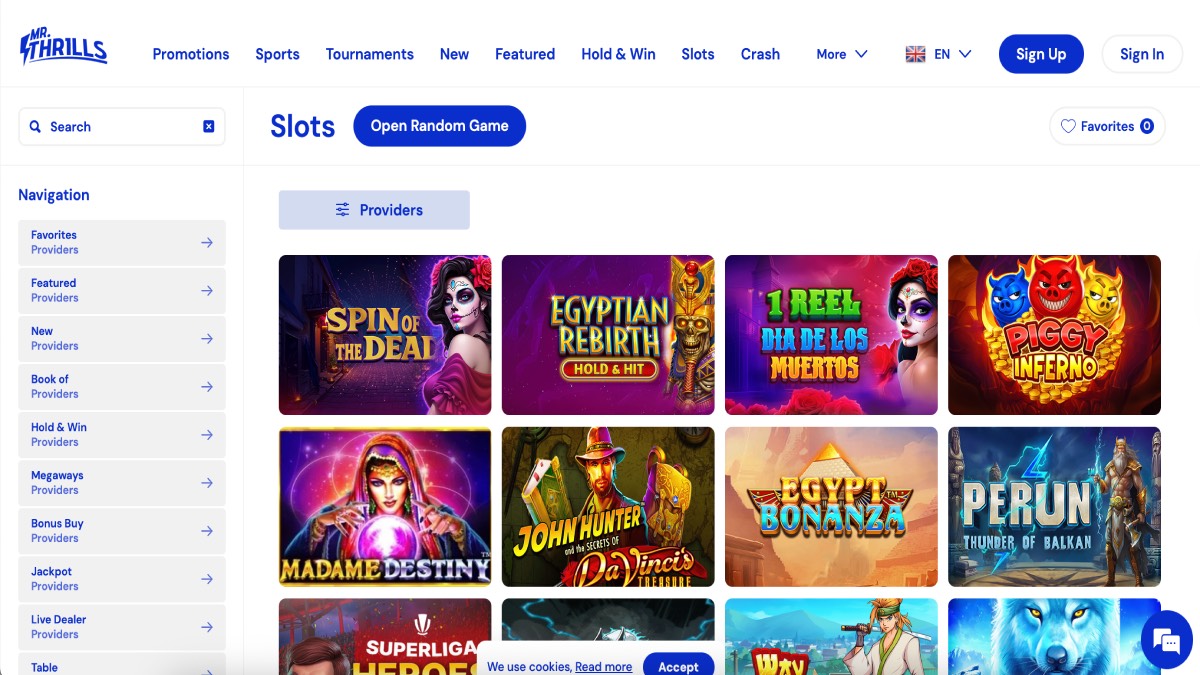Click the Mr. Thrills logo
Screen dimensions: 1200x675
click(63, 48)
